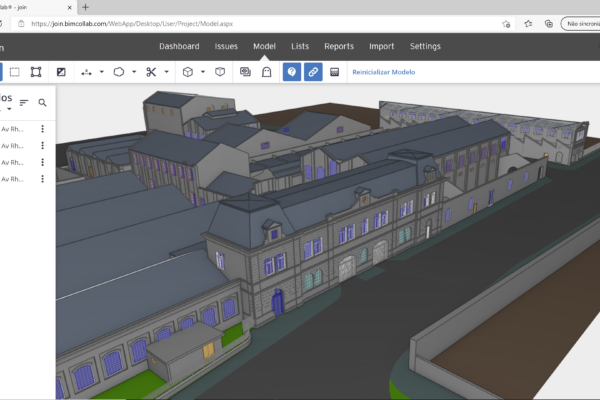
Task: Click the add-to-favorites star-plus icon
Action: click(506, 24)
